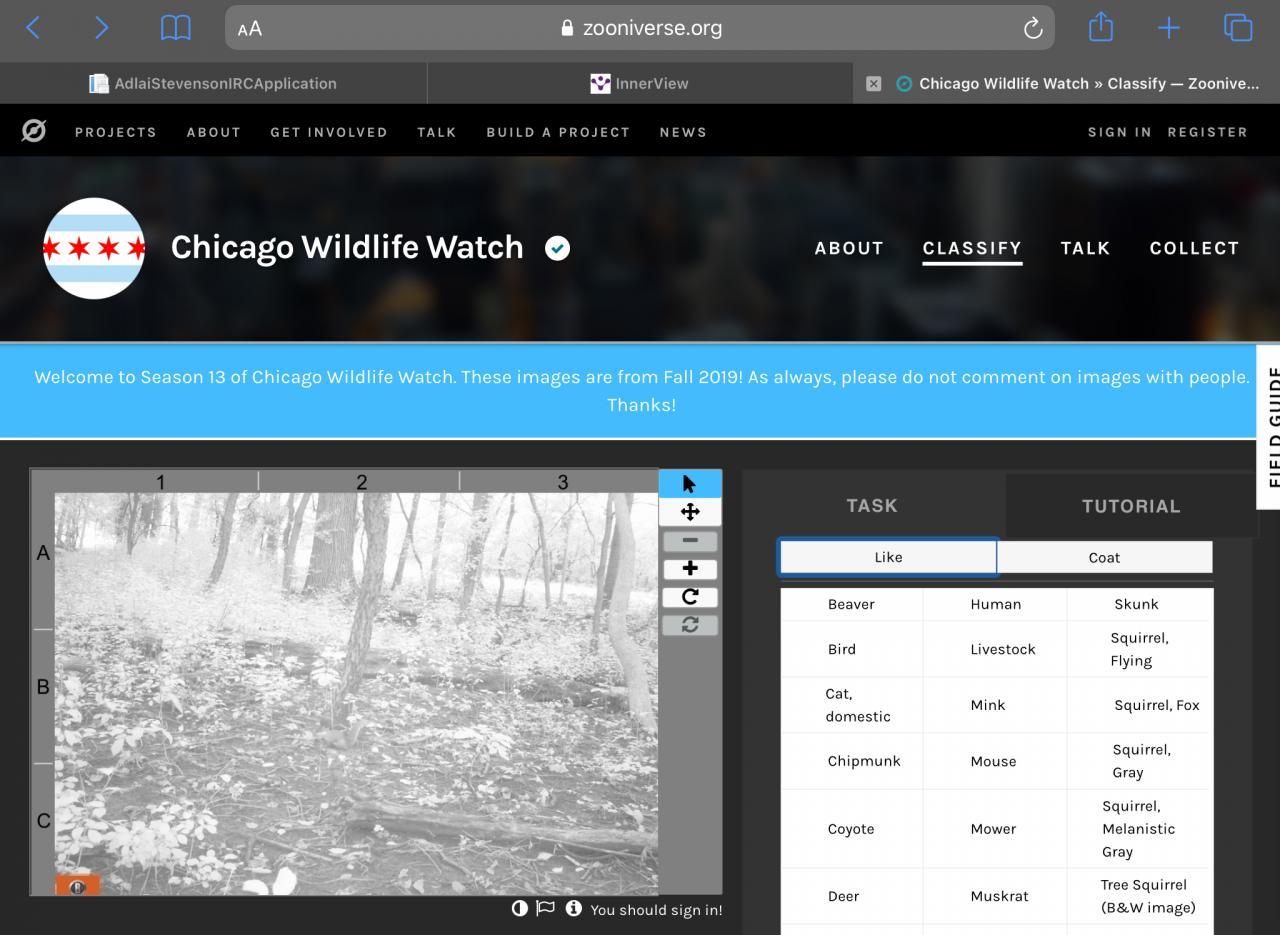The height and width of the screenshot is (935, 1280).
Task: Open the project COLLECT page
Action: point(1194,248)
